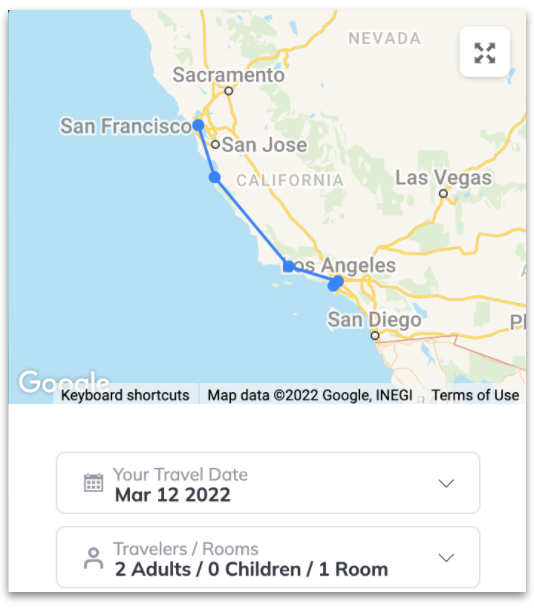Click the calendar icon in travel date
Image resolution: width=534 pixels, height=608 pixels.
93,483
